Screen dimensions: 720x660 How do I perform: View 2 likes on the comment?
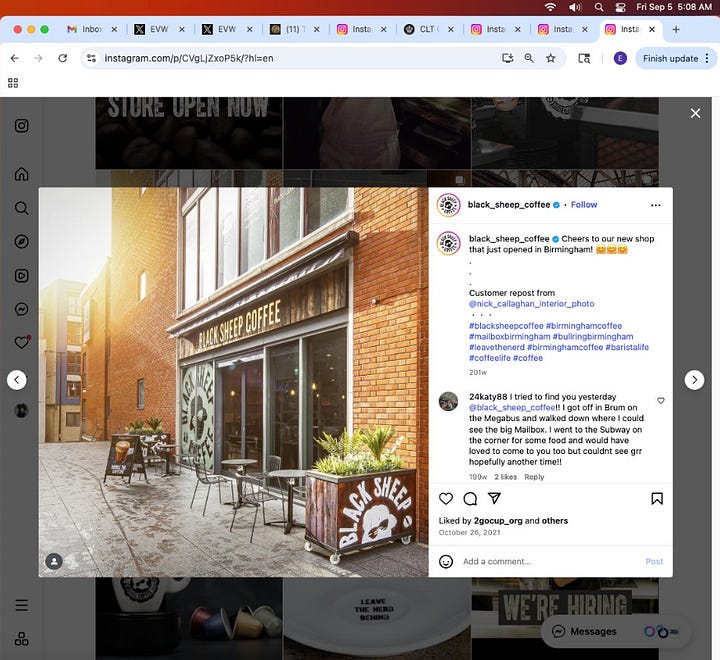pyautogui.click(x=505, y=477)
